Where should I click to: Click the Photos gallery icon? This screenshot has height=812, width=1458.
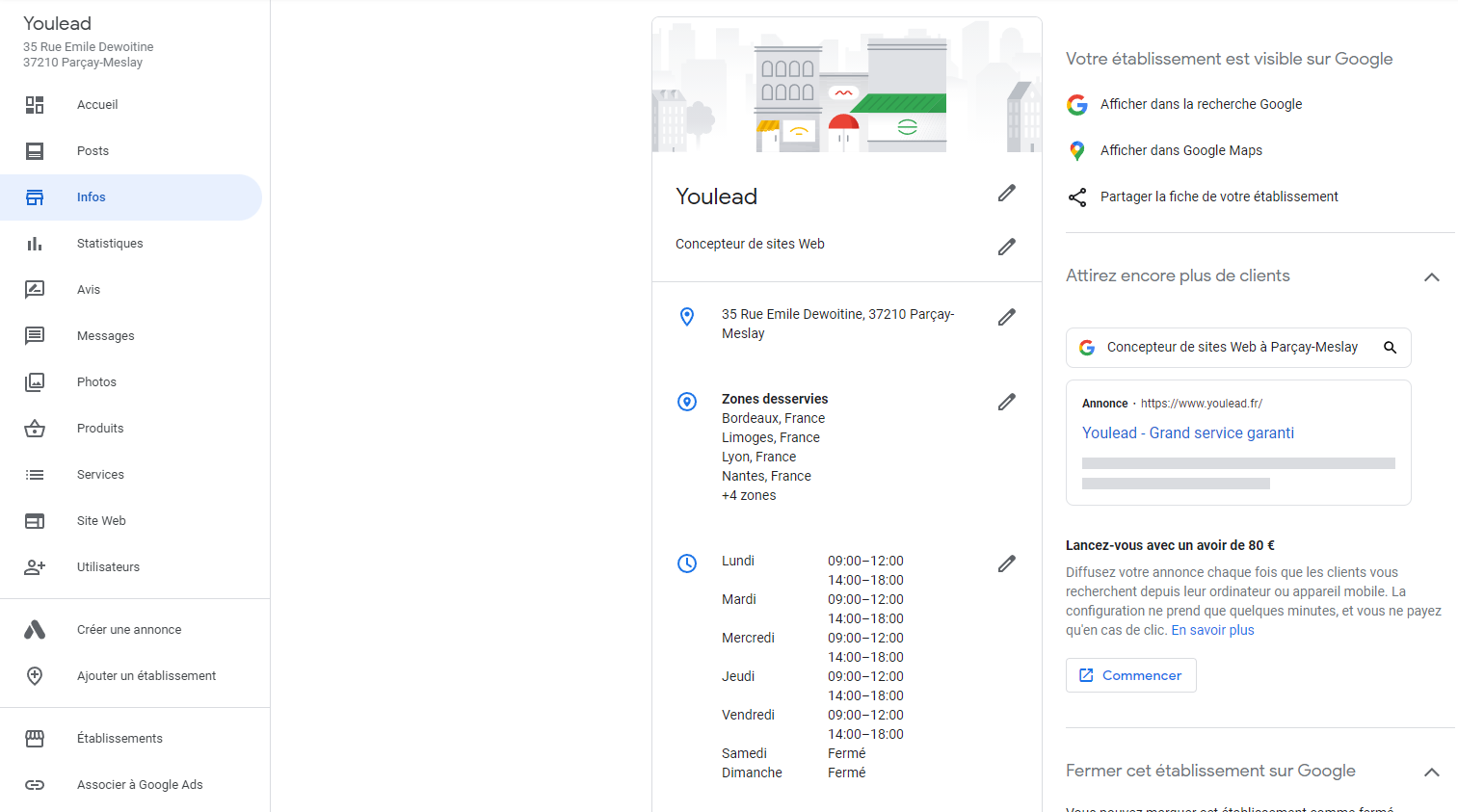tap(35, 382)
